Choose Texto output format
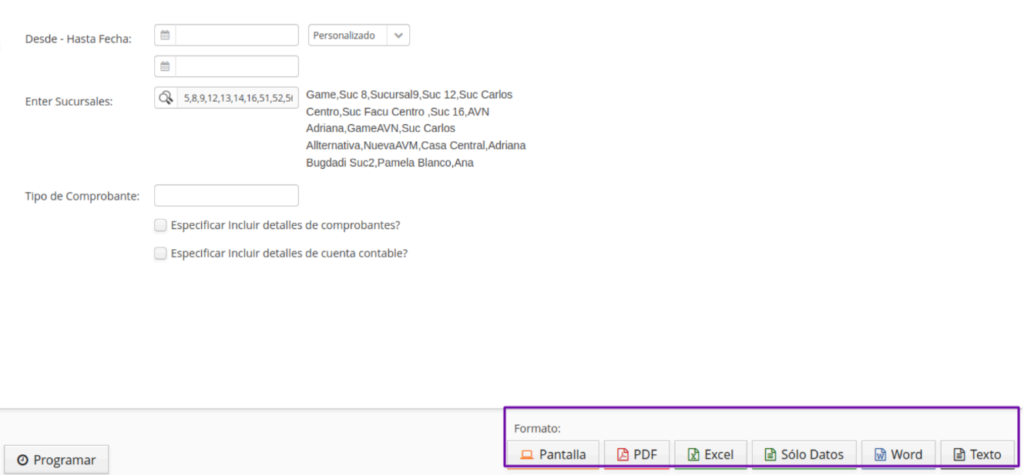 coord(977,454)
